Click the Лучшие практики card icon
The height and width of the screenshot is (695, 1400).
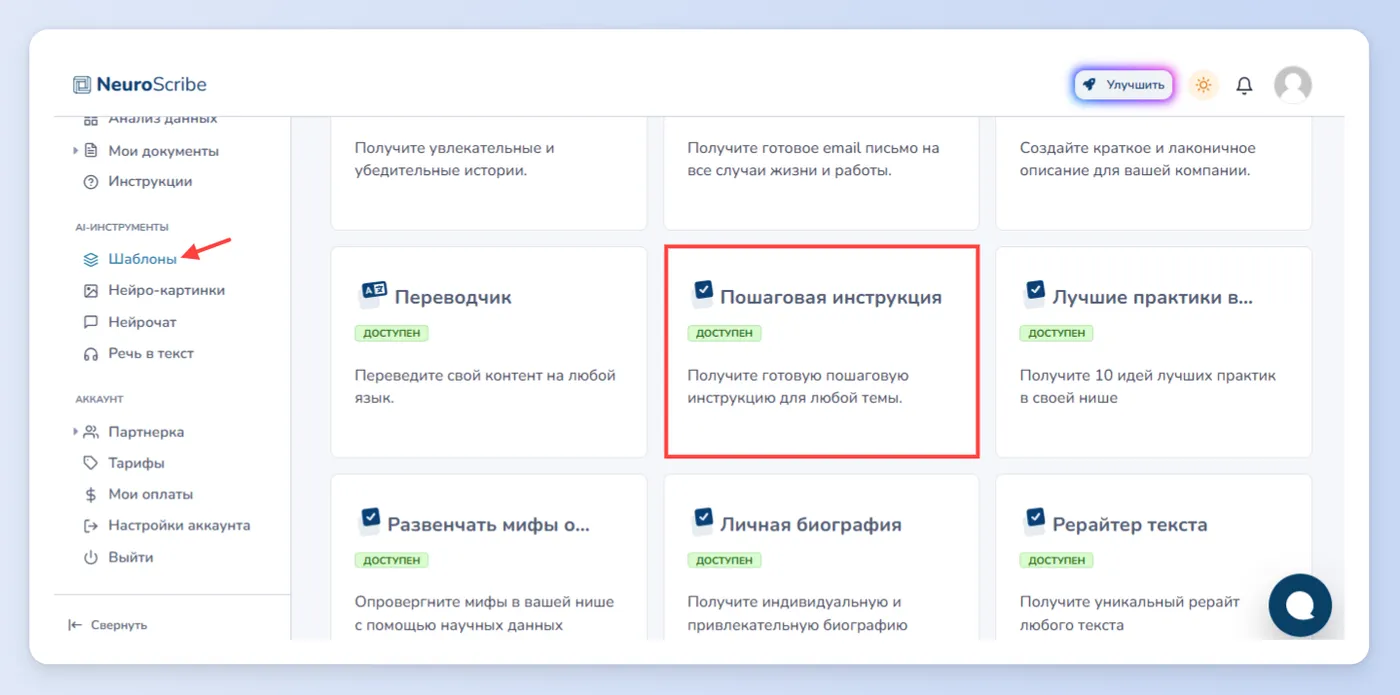click(1035, 294)
